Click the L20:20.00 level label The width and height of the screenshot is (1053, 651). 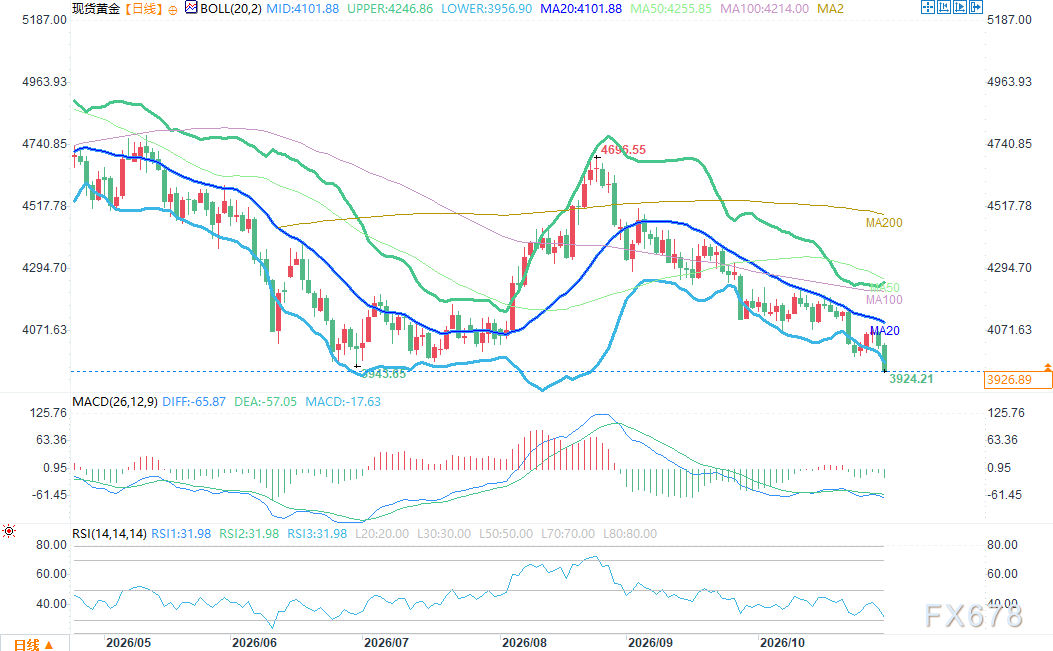[381, 533]
